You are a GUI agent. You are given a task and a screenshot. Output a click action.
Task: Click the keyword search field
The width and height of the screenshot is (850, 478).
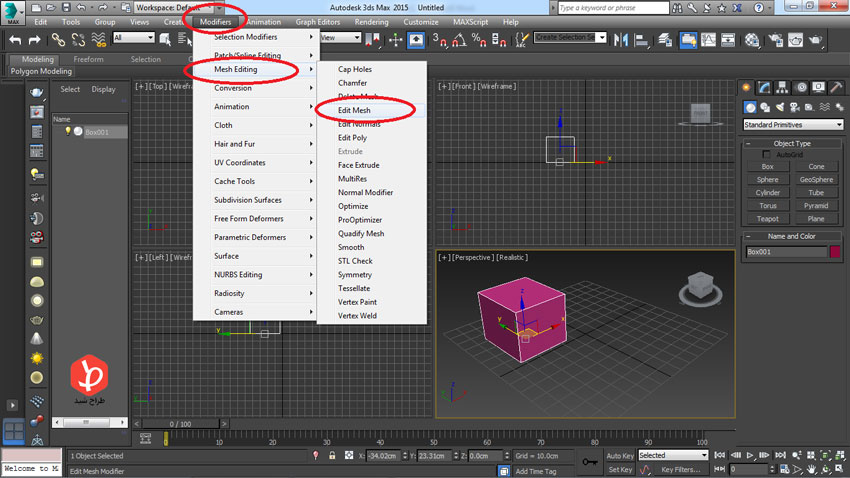tap(613, 8)
